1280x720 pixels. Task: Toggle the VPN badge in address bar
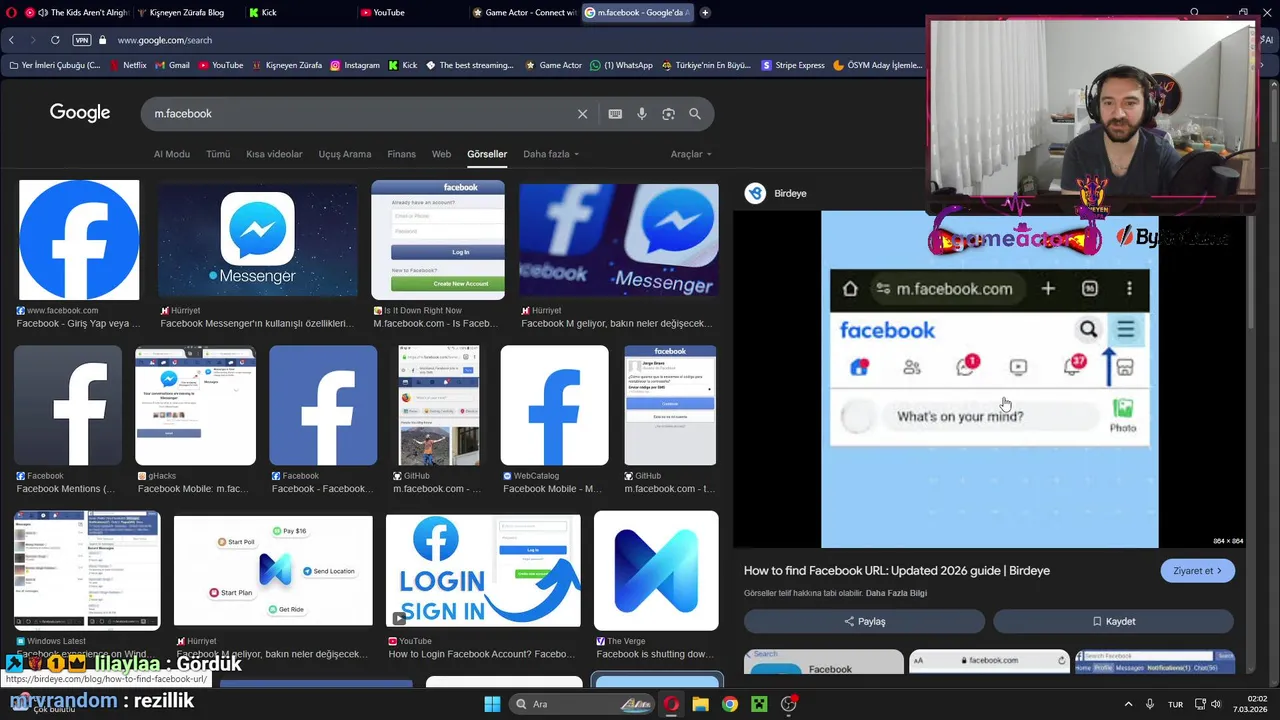point(82,40)
